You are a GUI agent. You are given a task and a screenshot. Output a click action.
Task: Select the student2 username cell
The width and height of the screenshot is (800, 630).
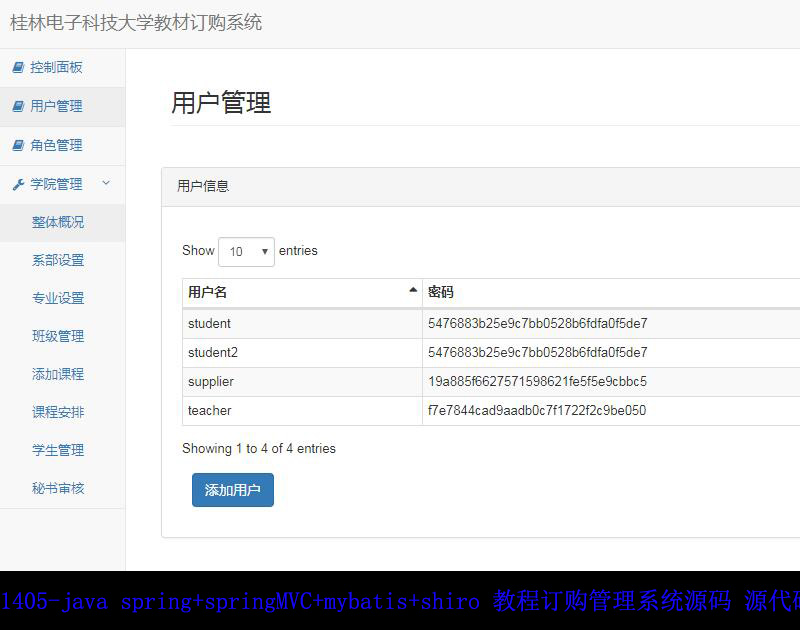pos(302,352)
